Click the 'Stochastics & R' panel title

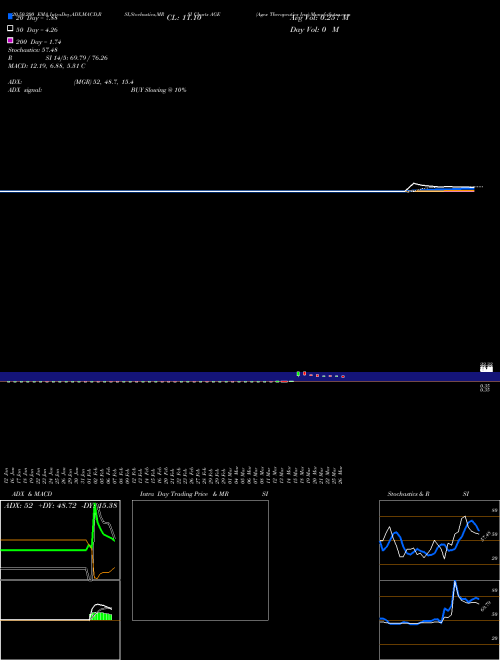[x=408, y=494]
